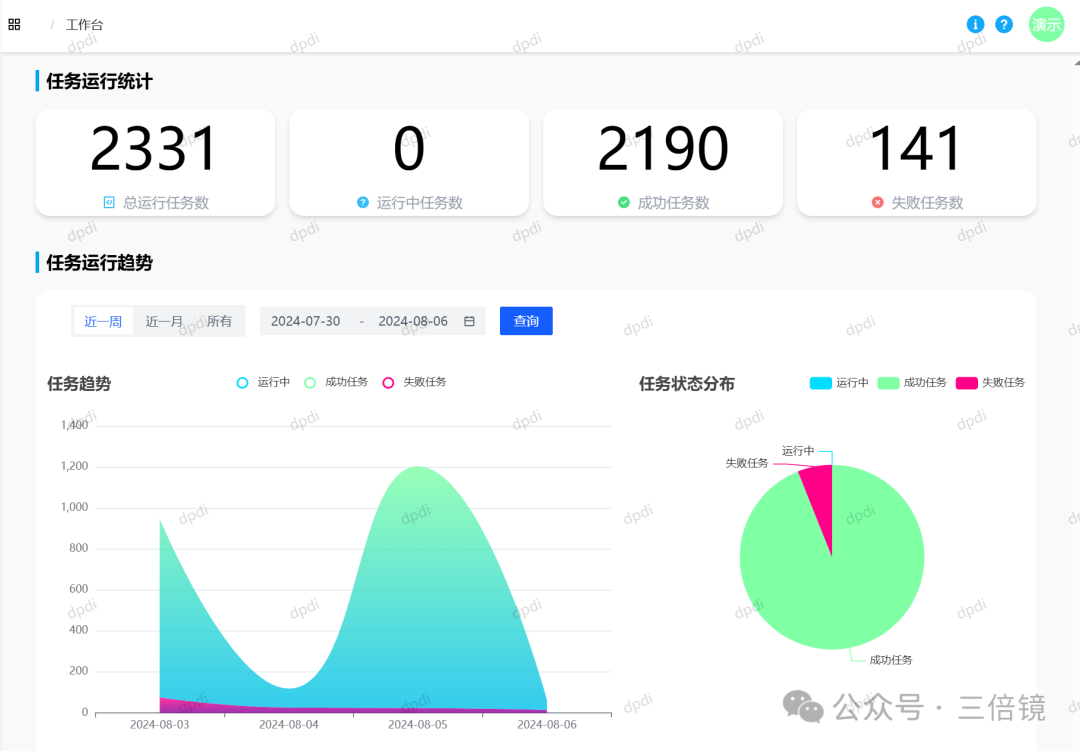Click the help question mark icon
Image resolution: width=1080 pixels, height=751 pixels.
tap(1004, 24)
